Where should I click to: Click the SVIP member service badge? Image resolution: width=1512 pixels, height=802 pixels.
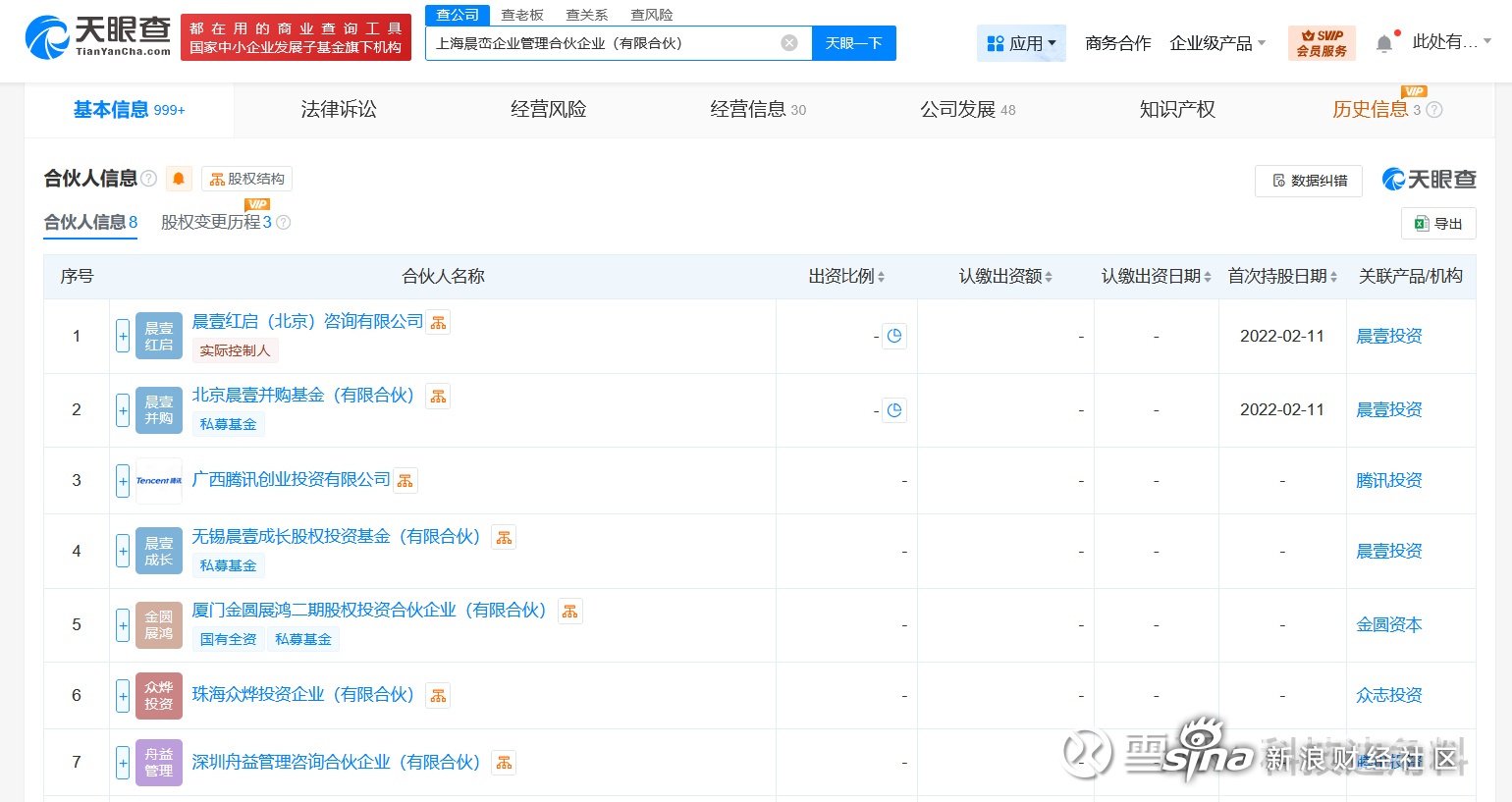pyautogui.click(x=1322, y=43)
